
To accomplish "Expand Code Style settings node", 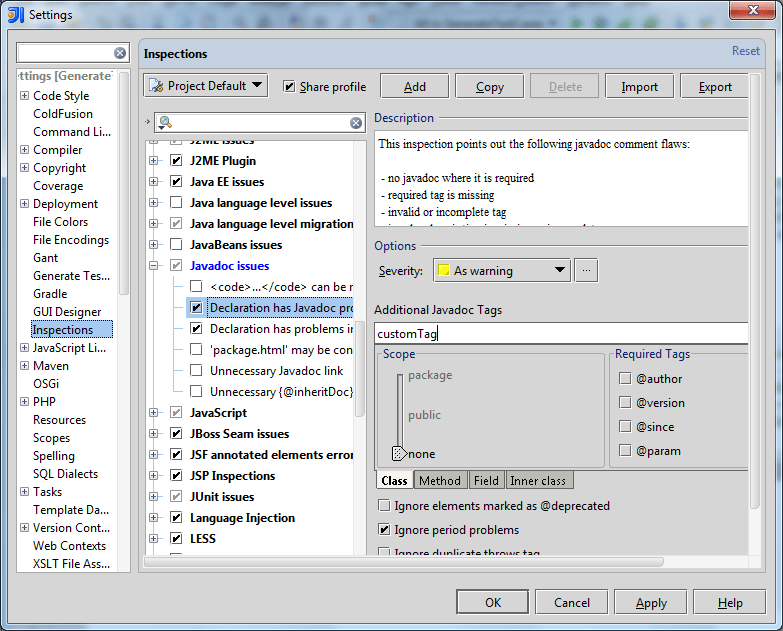I will (x=24, y=95).
